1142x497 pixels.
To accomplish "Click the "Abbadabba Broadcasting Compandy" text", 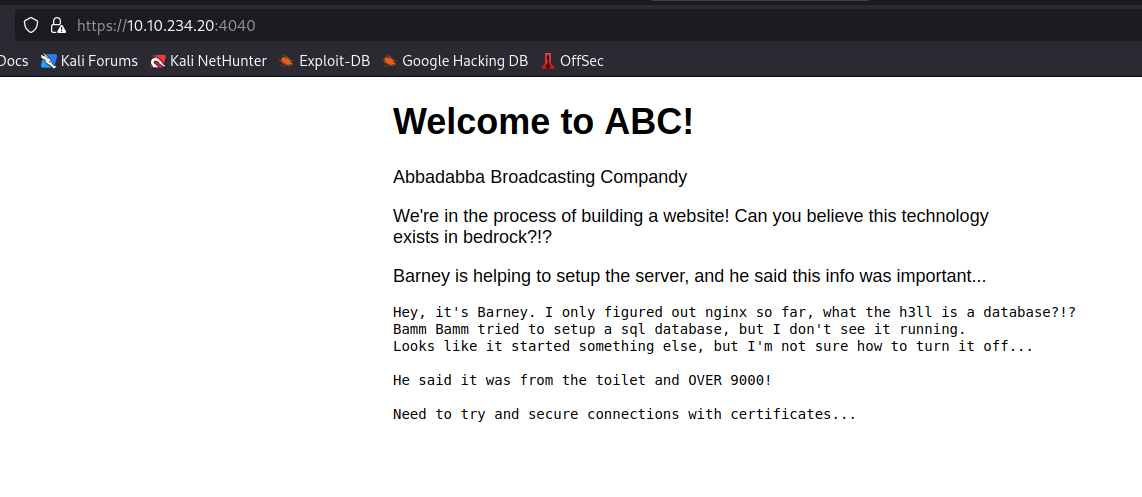I will (x=540, y=177).
